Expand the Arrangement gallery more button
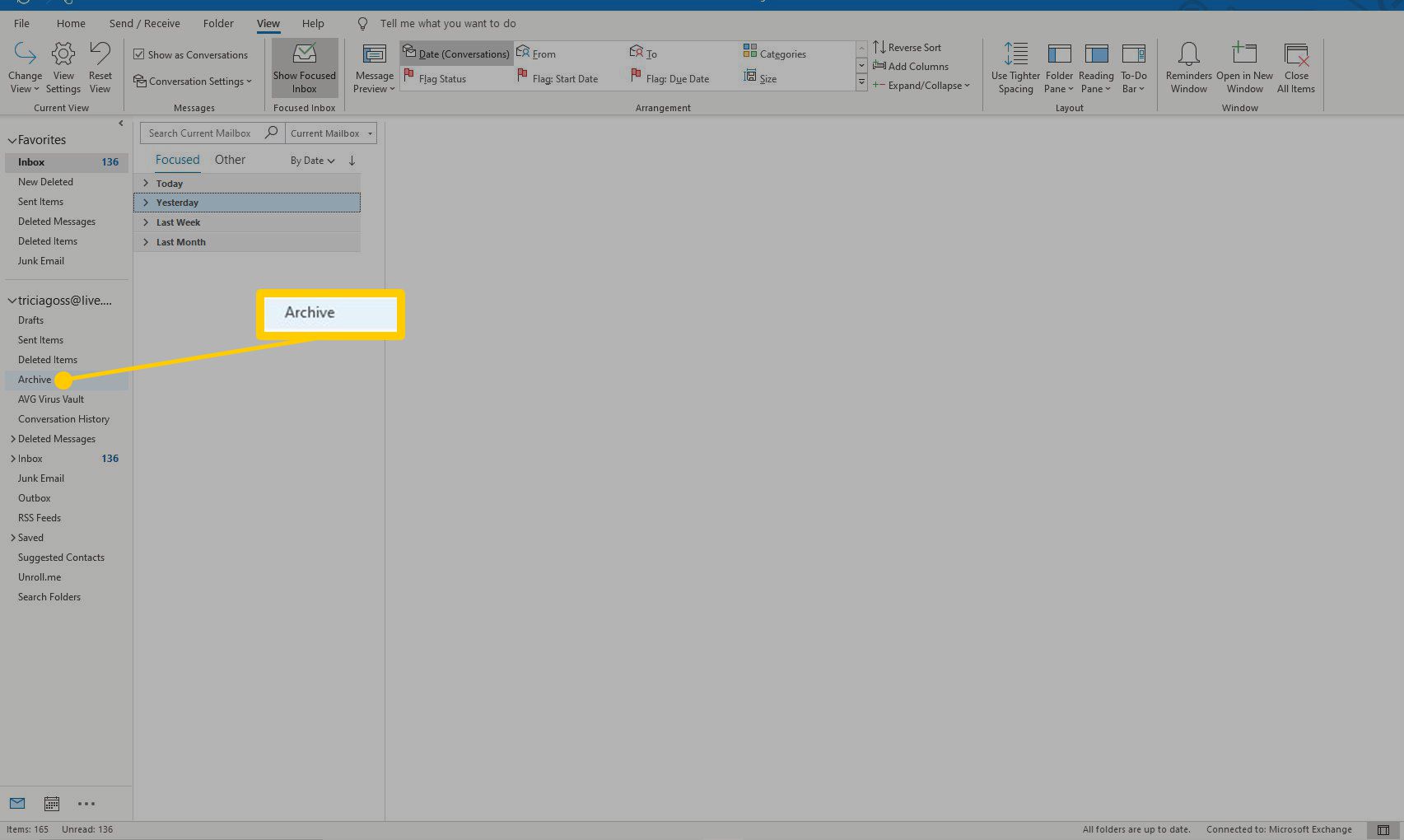Viewport: 1404px width, 840px height. (861, 83)
